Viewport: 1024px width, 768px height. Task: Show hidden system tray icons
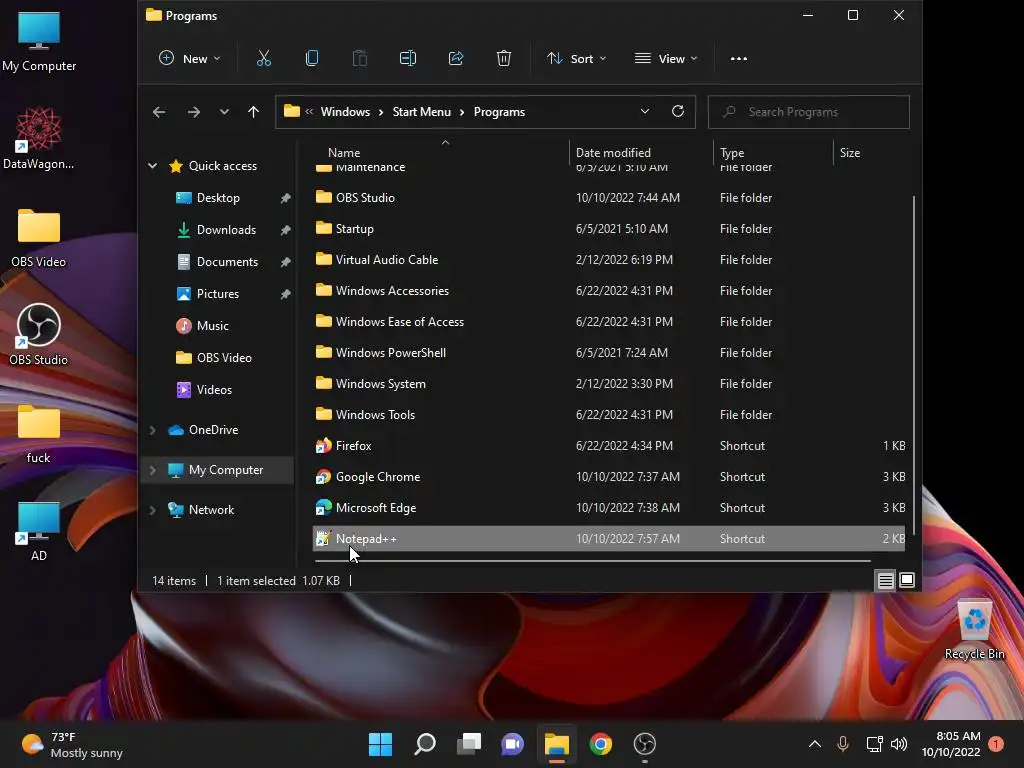pyautogui.click(x=814, y=744)
